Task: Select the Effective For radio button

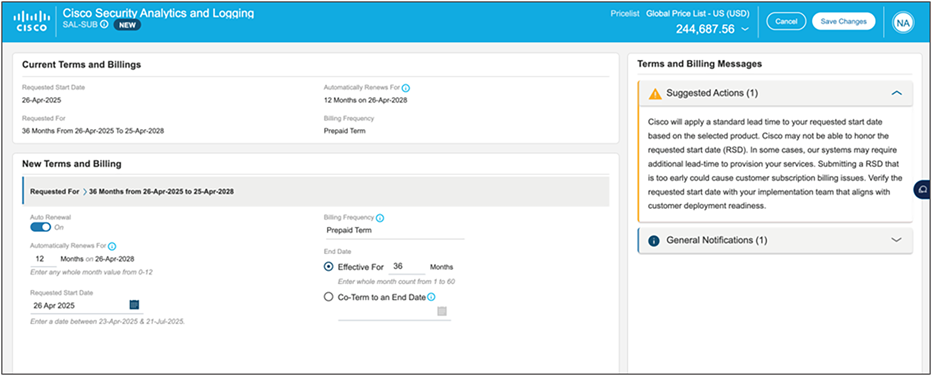Action: pyautogui.click(x=329, y=267)
